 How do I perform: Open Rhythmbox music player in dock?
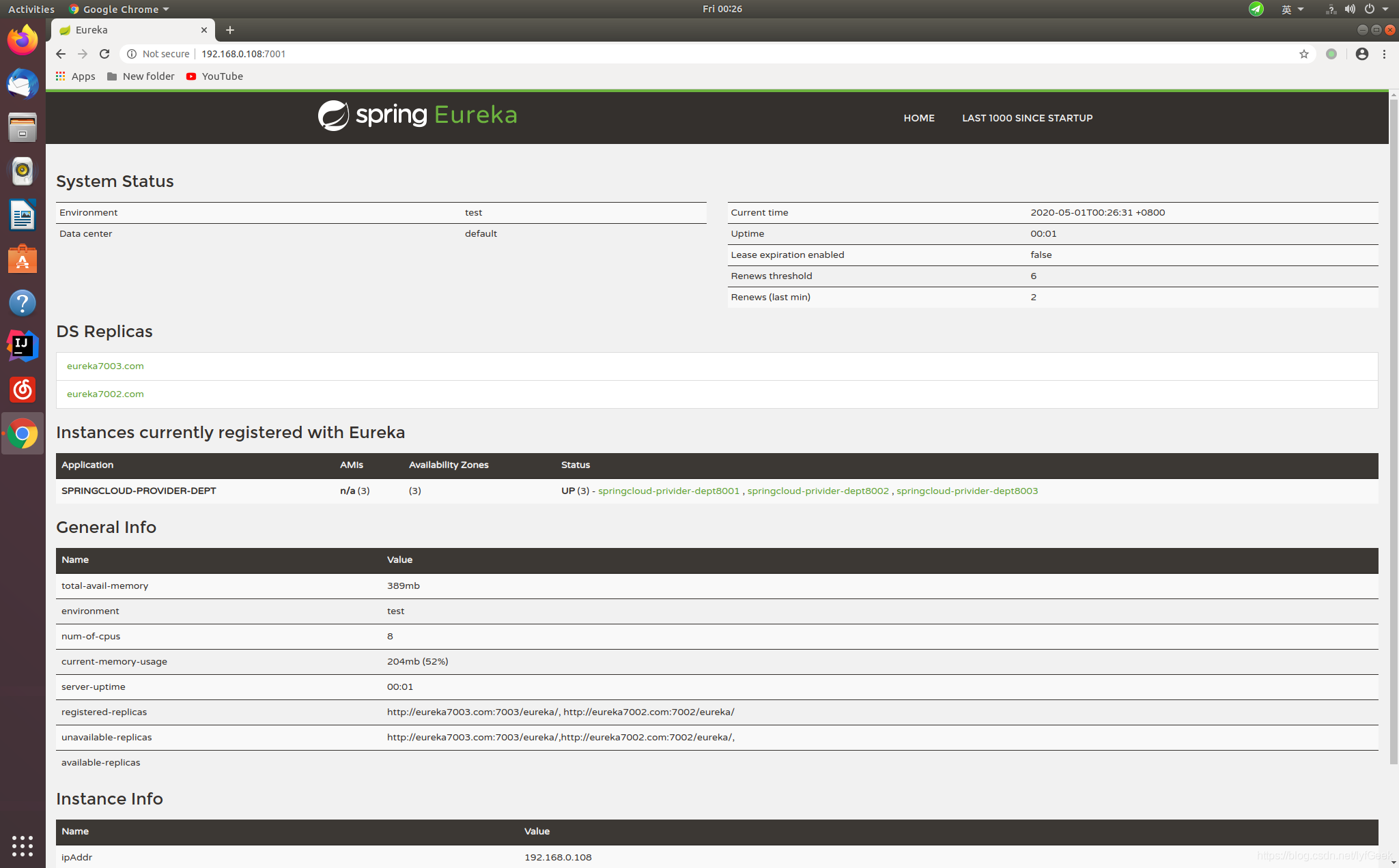[x=23, y=171]
